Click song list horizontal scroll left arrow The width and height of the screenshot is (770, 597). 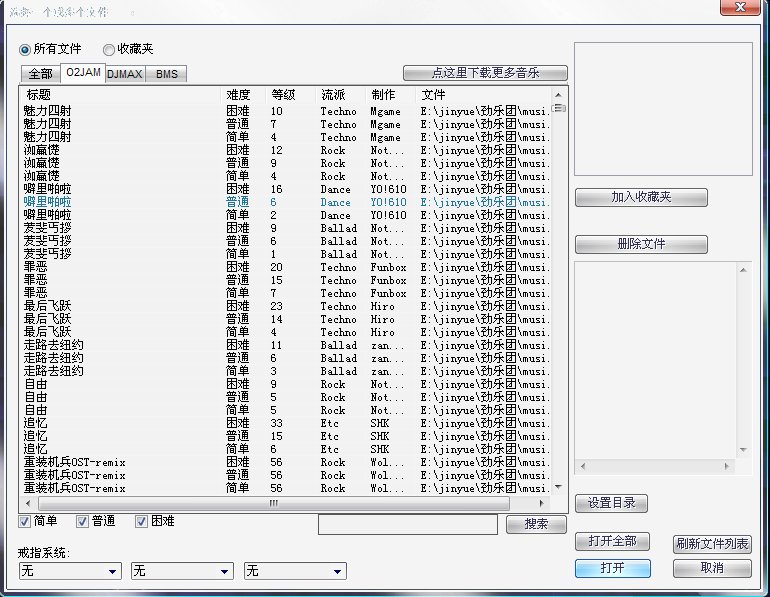tap(28, 503)
